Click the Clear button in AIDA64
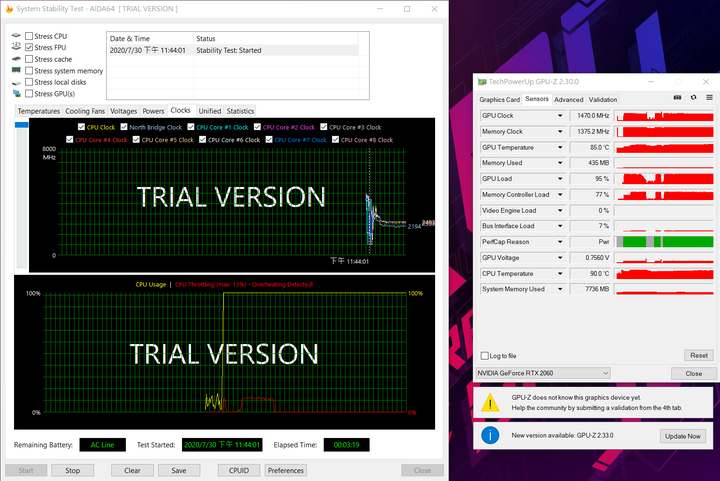The image size is (720, 481). pos(132,470)
